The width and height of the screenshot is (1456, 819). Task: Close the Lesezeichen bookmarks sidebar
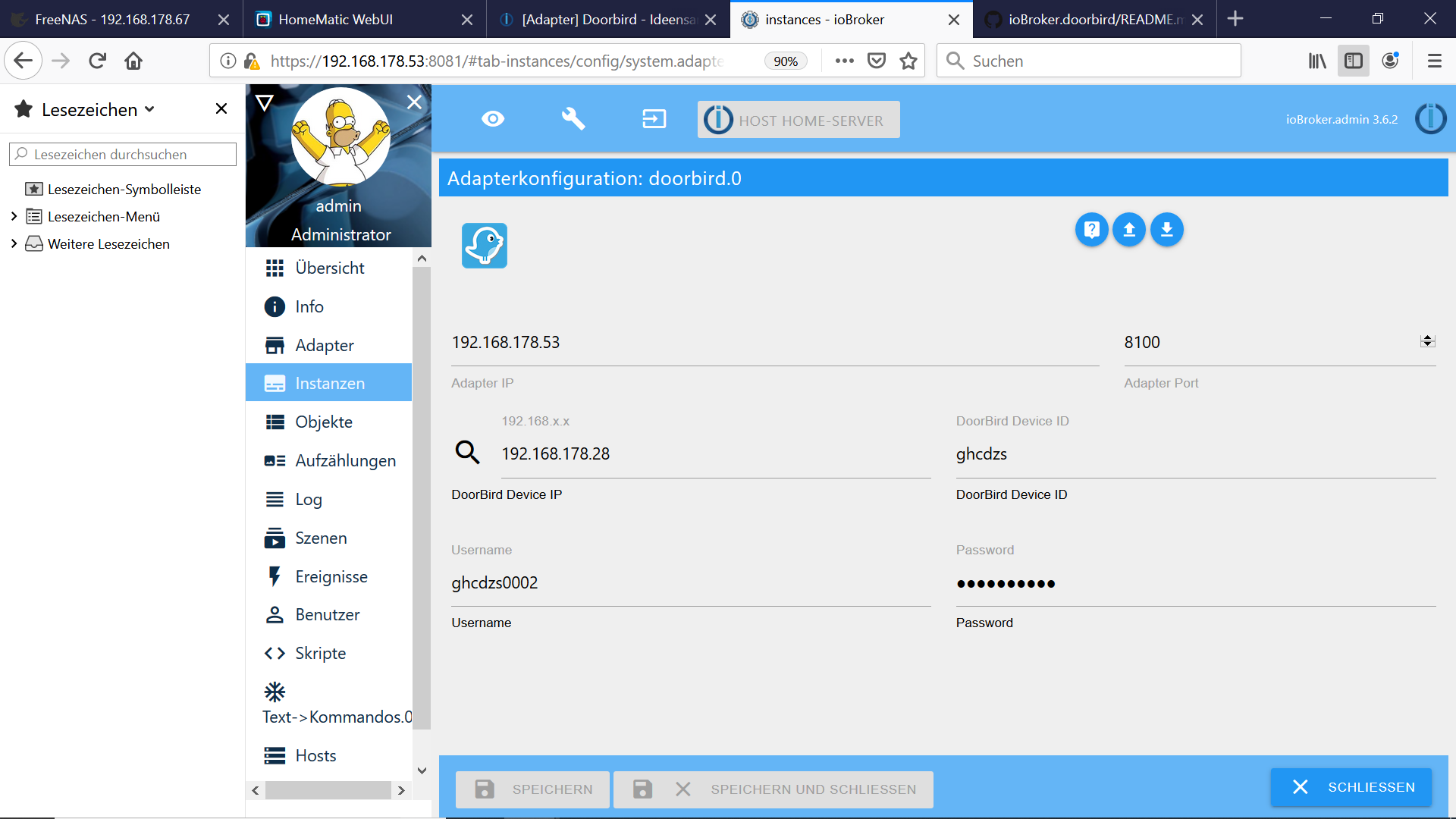[221, 108]
